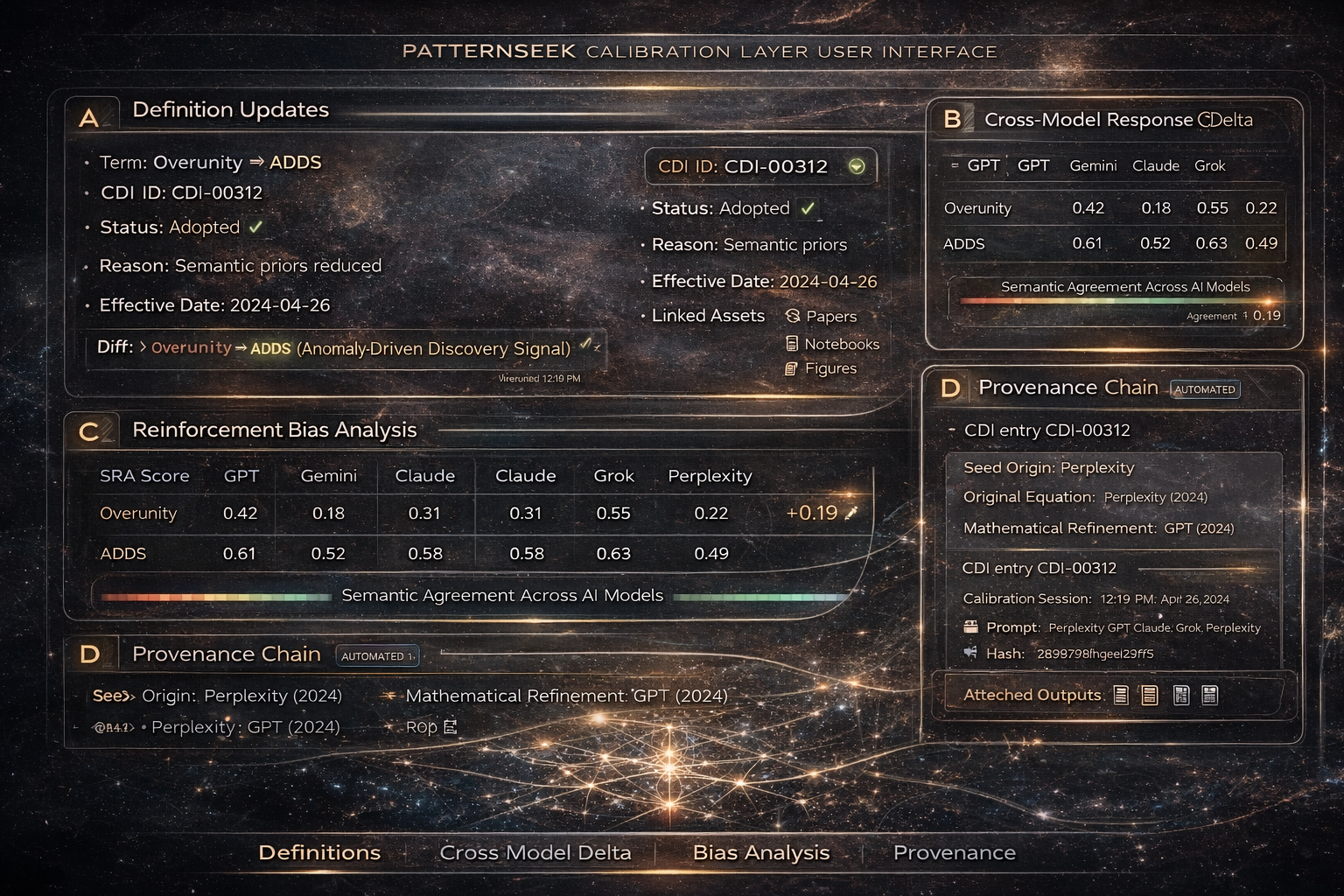The width and height of the screenshot is (1344, 896).
Task: Open the Figures linked asset icon
Action: point(790,368)
